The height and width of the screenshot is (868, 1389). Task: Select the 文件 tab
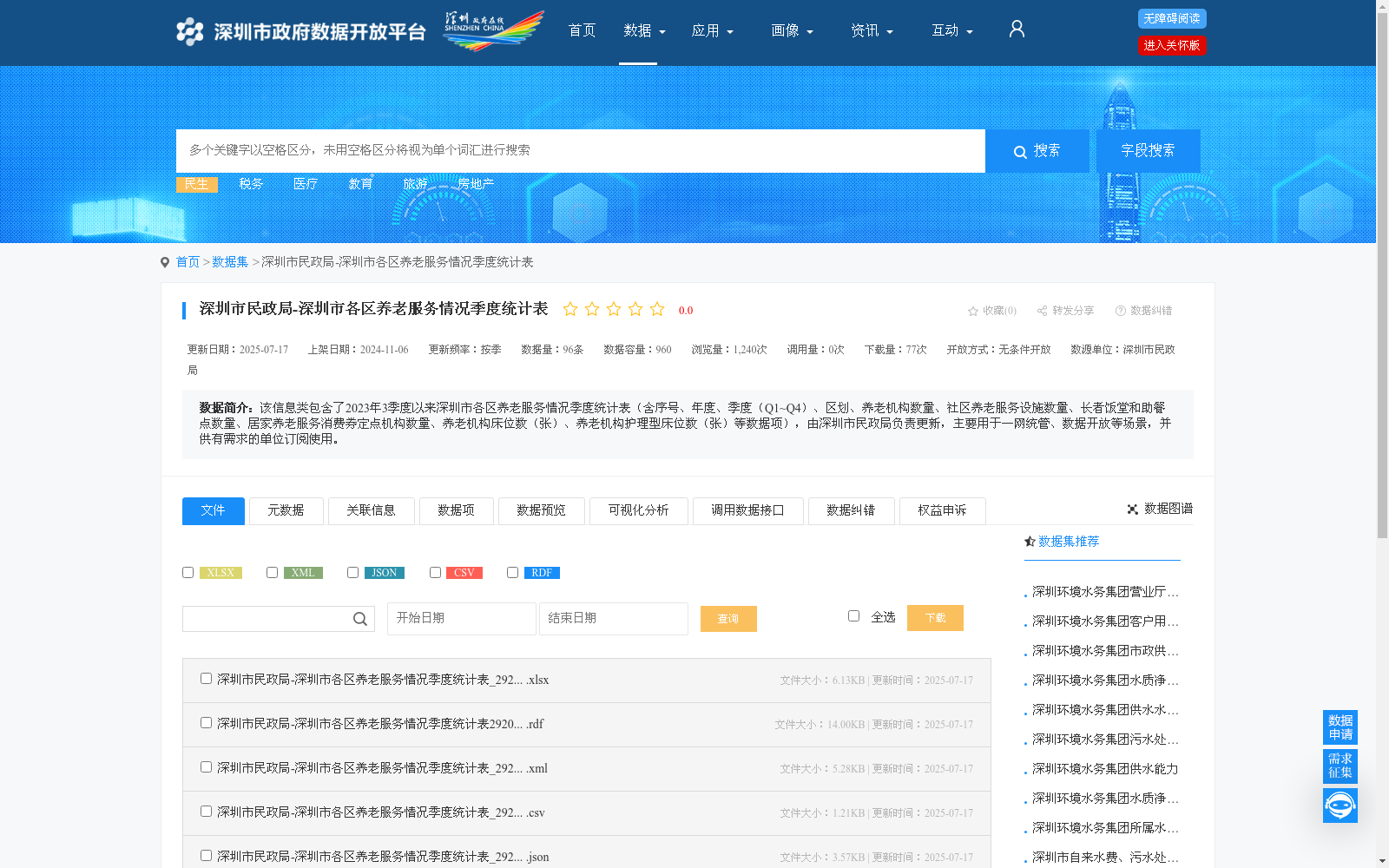click(x=213, y=510)
